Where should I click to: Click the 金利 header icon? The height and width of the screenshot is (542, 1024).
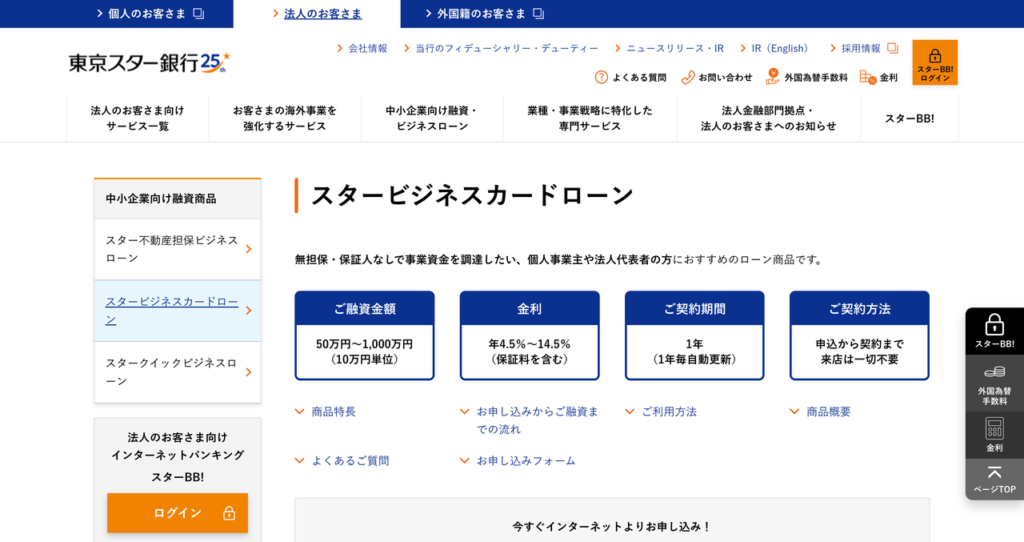[868, 77]
